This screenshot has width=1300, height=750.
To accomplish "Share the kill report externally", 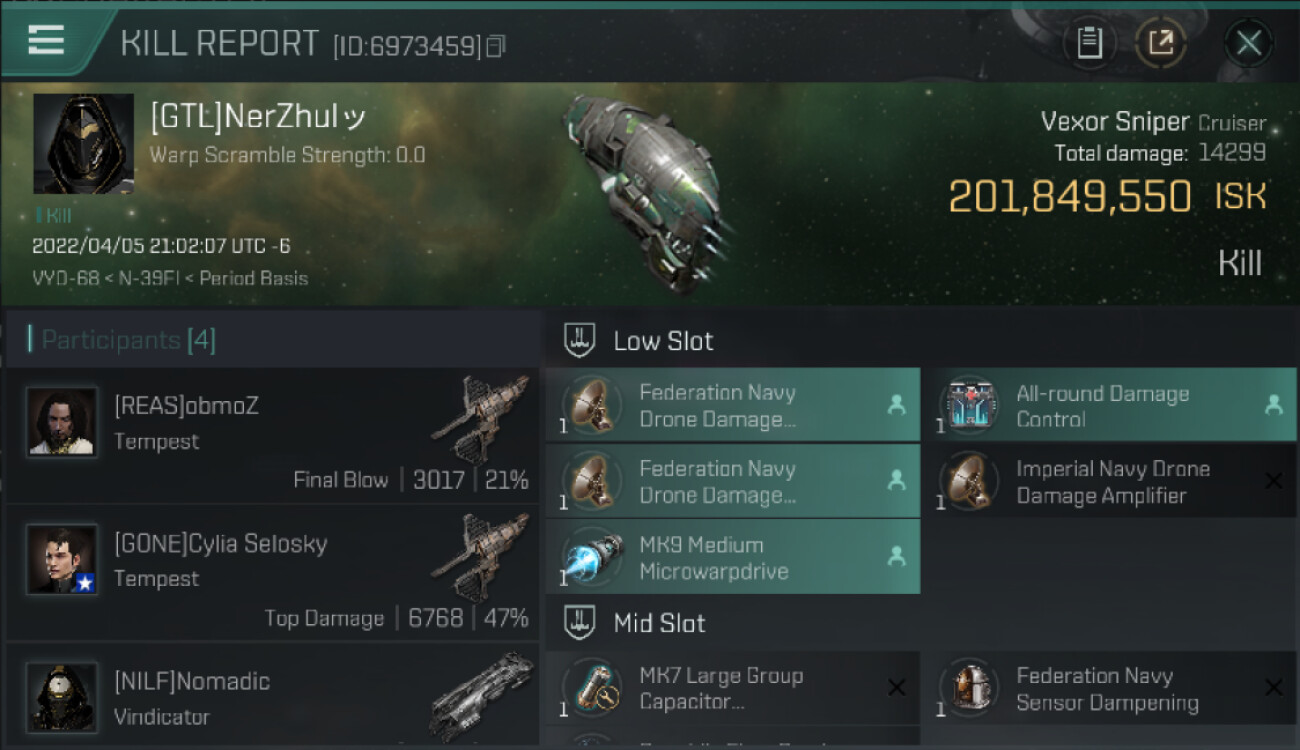I will click(x=1160, y=43).
